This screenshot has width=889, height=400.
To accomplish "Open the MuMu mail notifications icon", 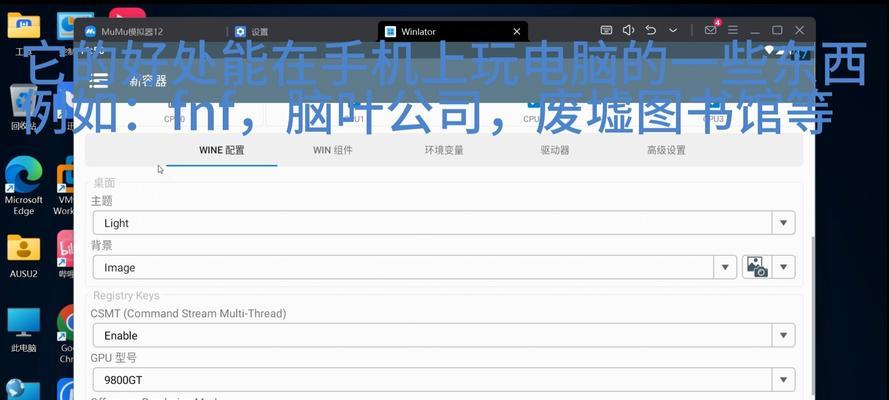I will coord(710,30).
